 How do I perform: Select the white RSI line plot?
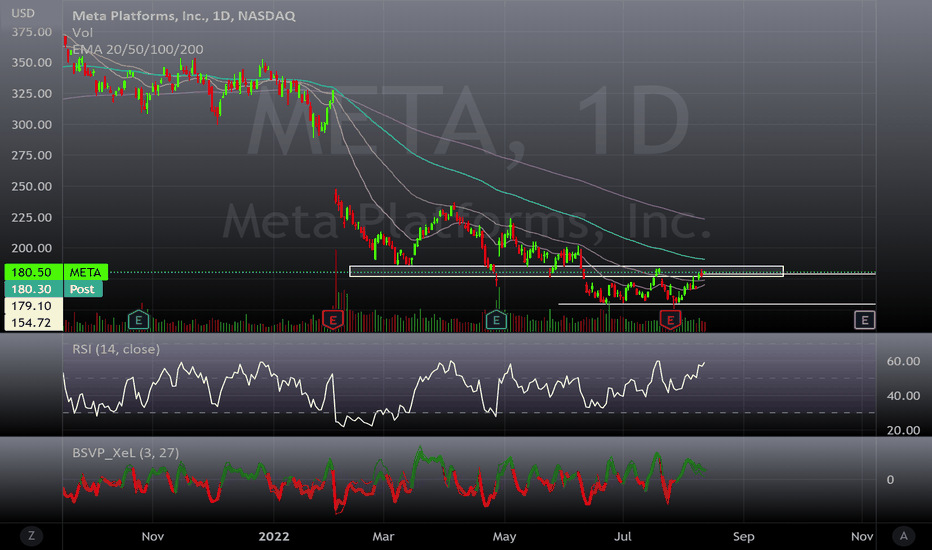[384, 392]
